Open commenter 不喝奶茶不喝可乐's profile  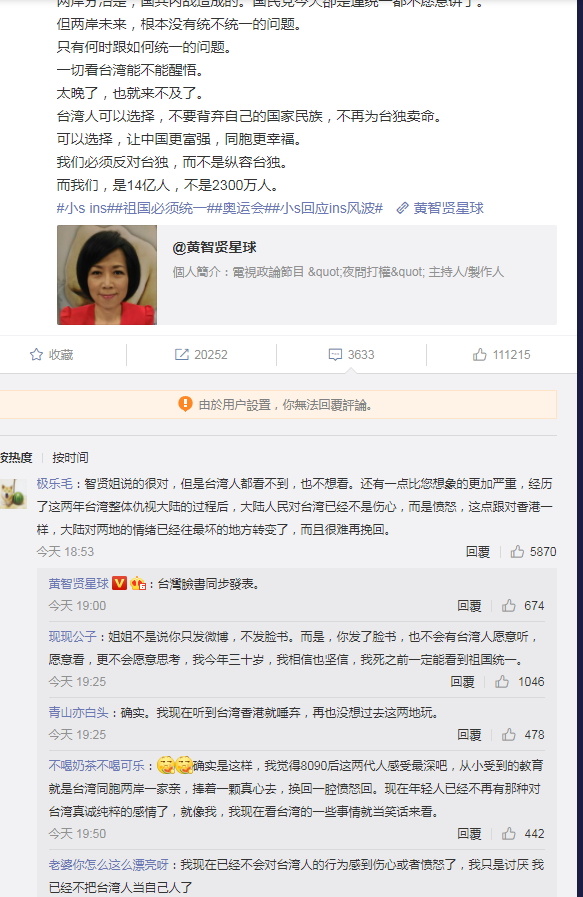point(97,765)
